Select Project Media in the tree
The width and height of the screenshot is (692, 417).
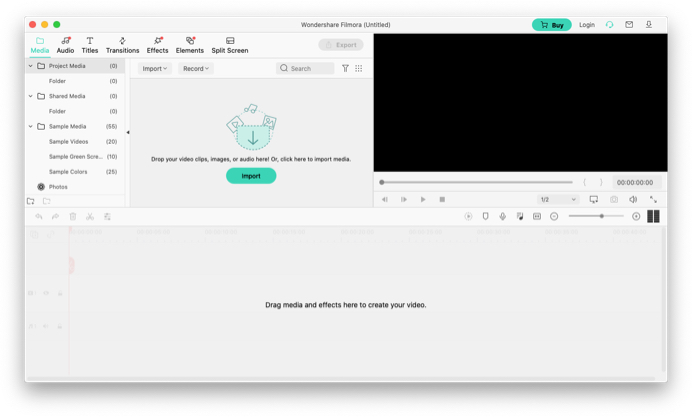[75, 66]
